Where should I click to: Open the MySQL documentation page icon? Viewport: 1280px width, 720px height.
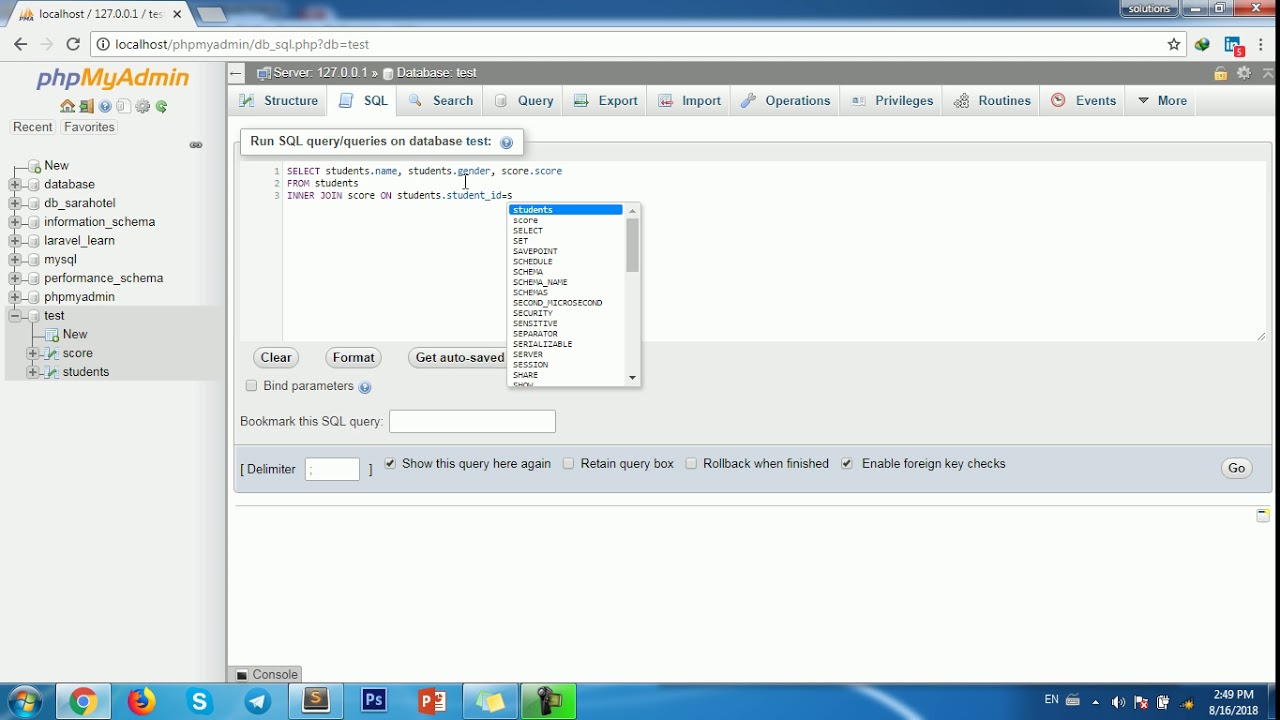(x=123, y=106)
